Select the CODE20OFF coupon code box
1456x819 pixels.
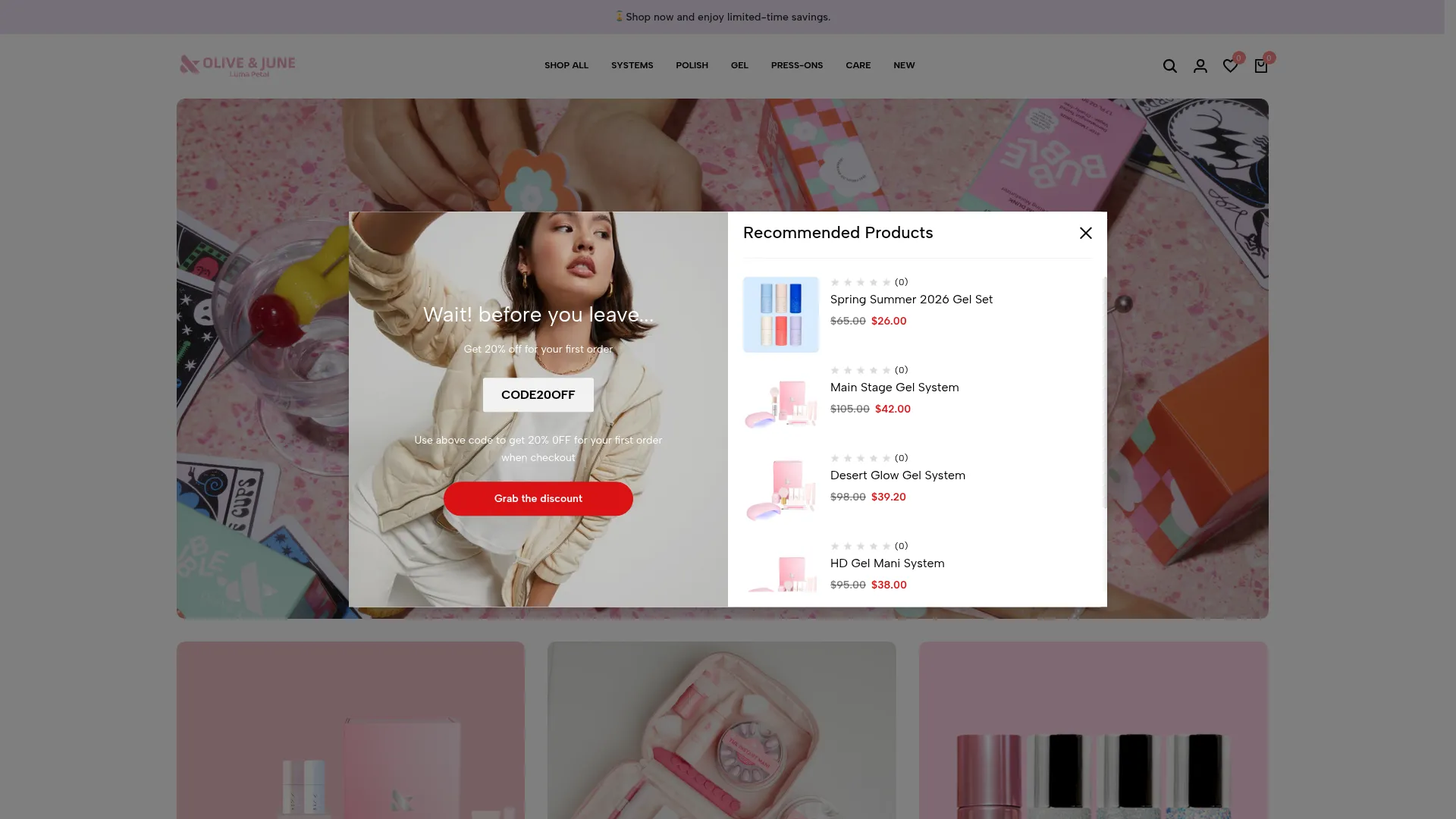538,395
